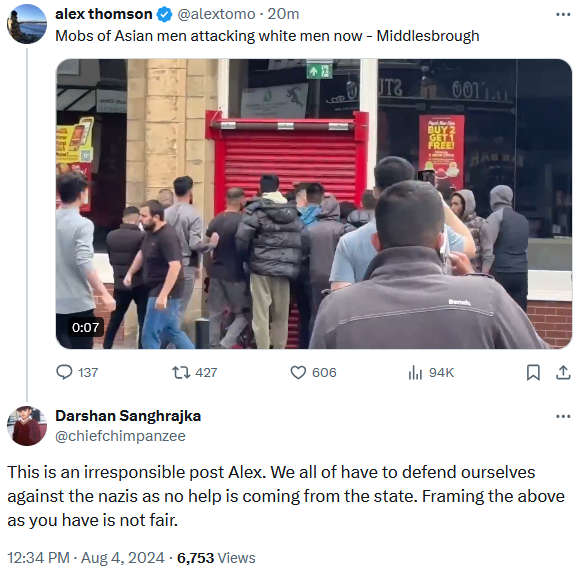The width and height of the screenshot is (578, 583).
Task: Open alex thomson's profile picture
Action: pos(27,24)
